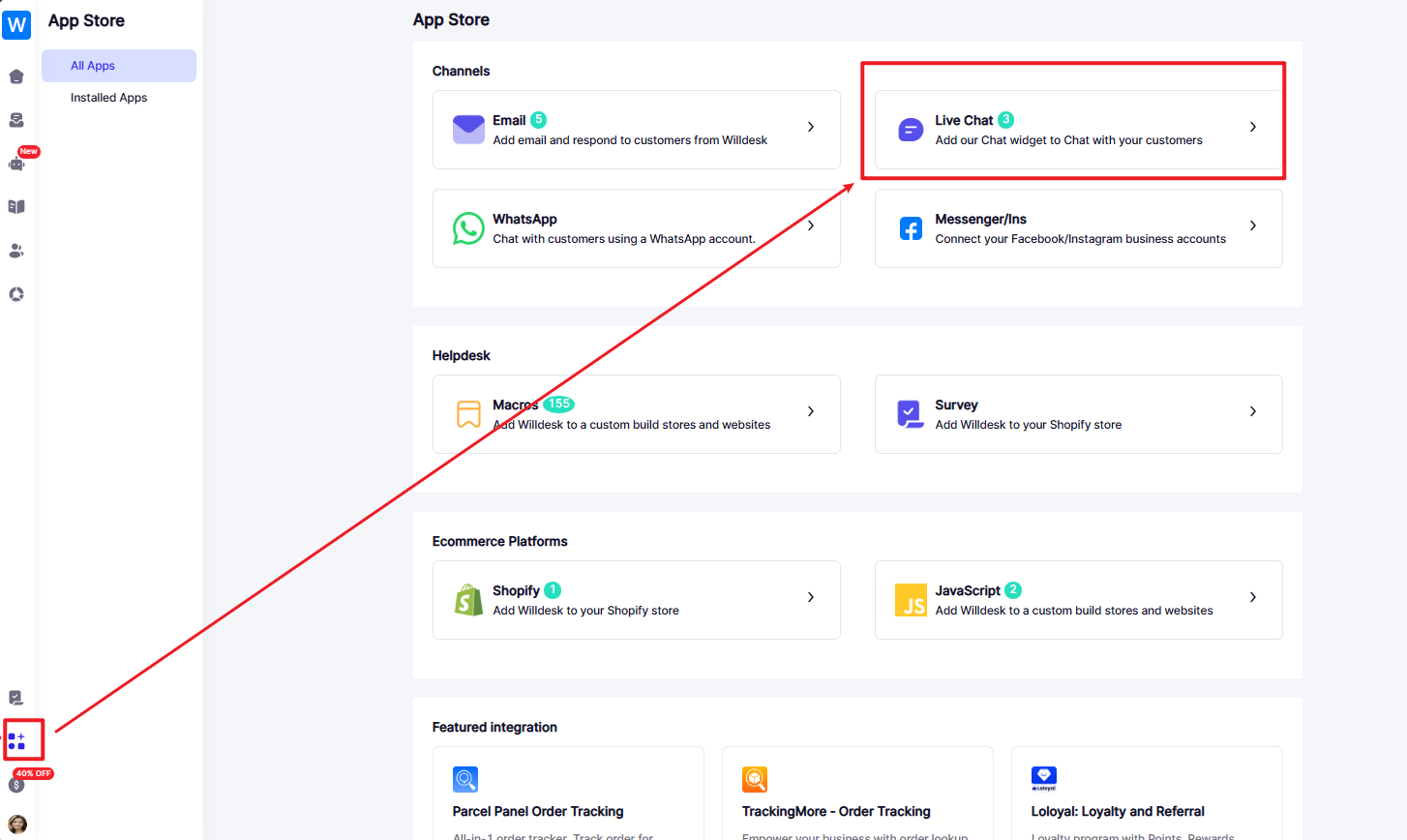
Task: Click the Willdesk W logo
Action: pos(16,24)
